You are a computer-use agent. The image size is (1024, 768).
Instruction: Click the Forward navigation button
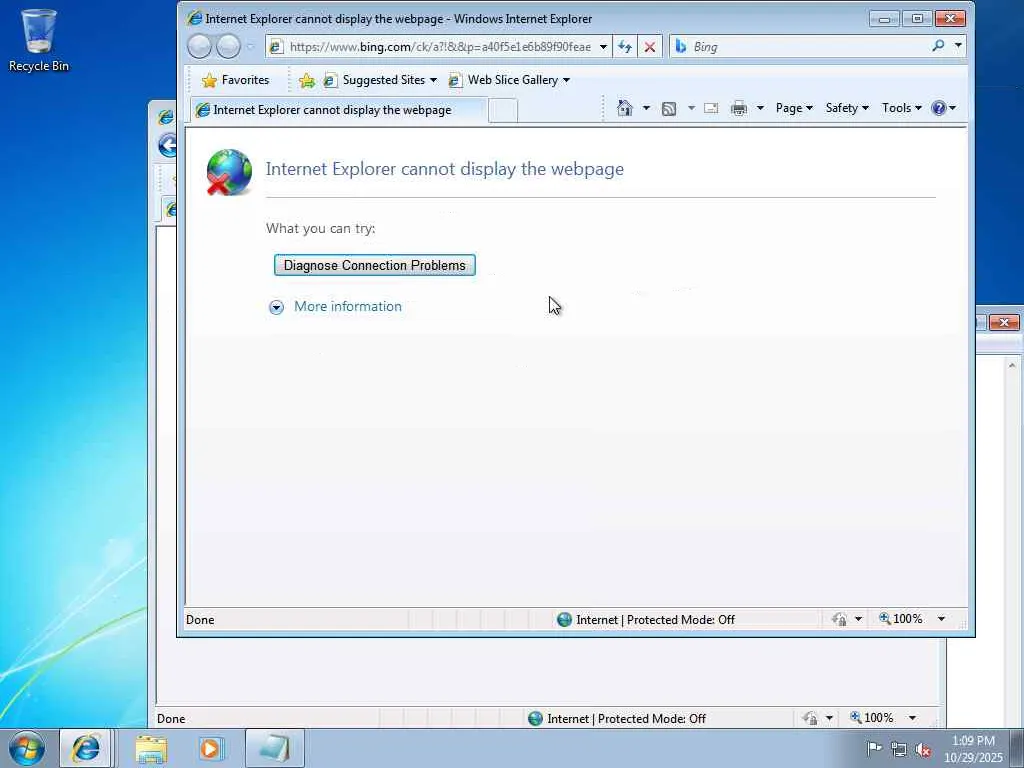(x=229, y=46)
